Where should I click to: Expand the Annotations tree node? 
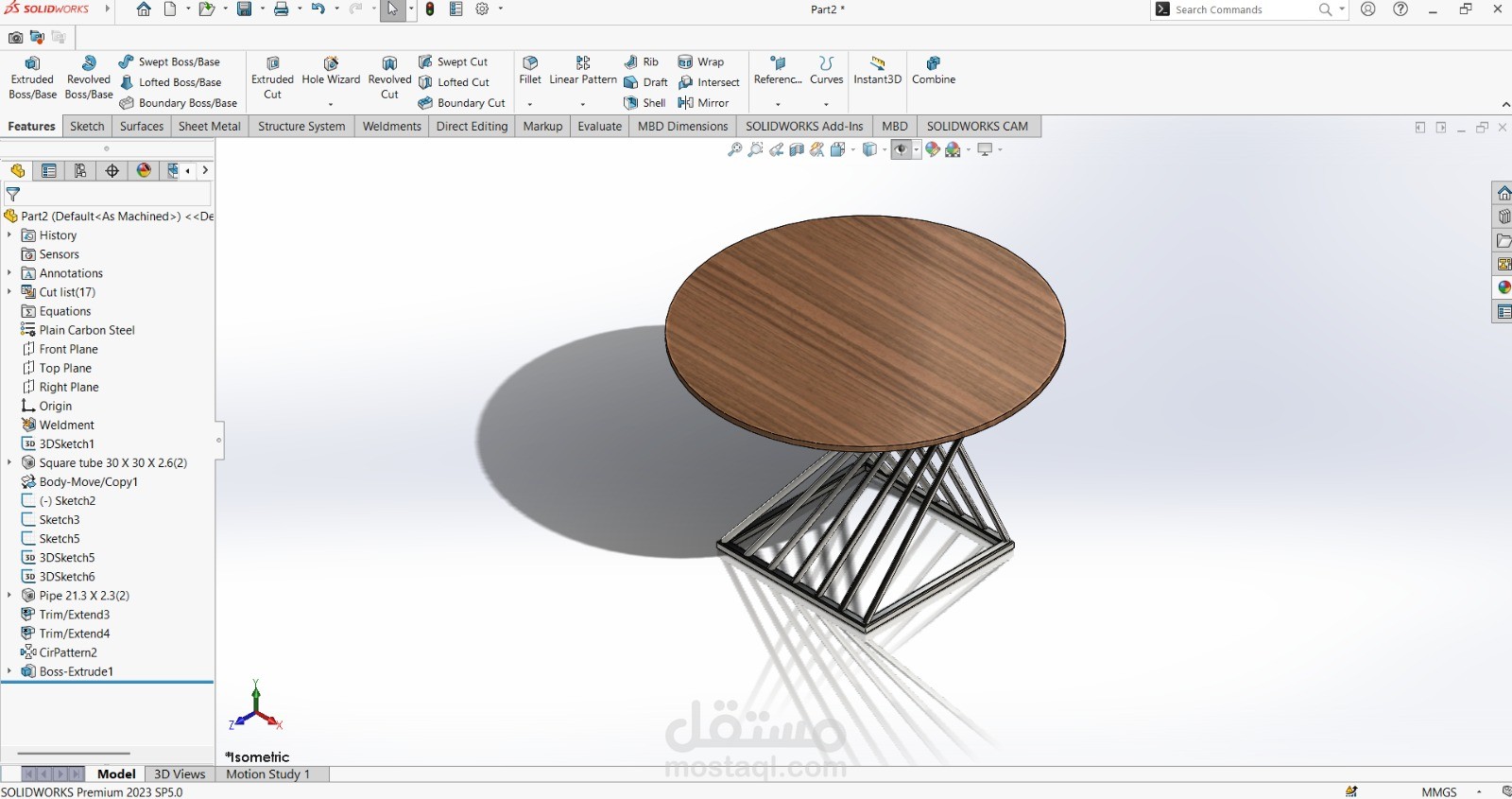point(9,272)
